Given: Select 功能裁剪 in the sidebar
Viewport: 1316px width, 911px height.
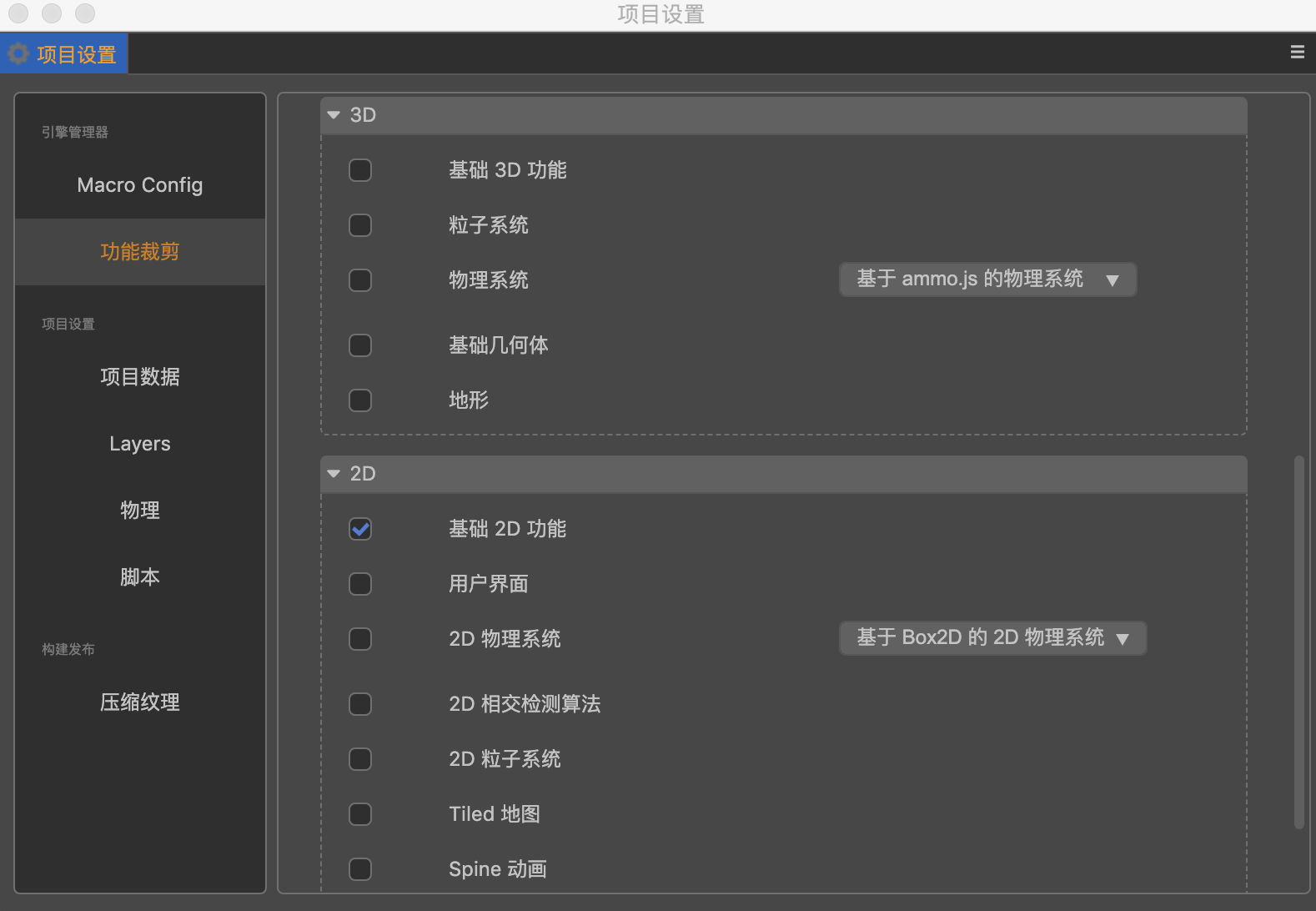Looking at the screenshot, I should 140,252.
